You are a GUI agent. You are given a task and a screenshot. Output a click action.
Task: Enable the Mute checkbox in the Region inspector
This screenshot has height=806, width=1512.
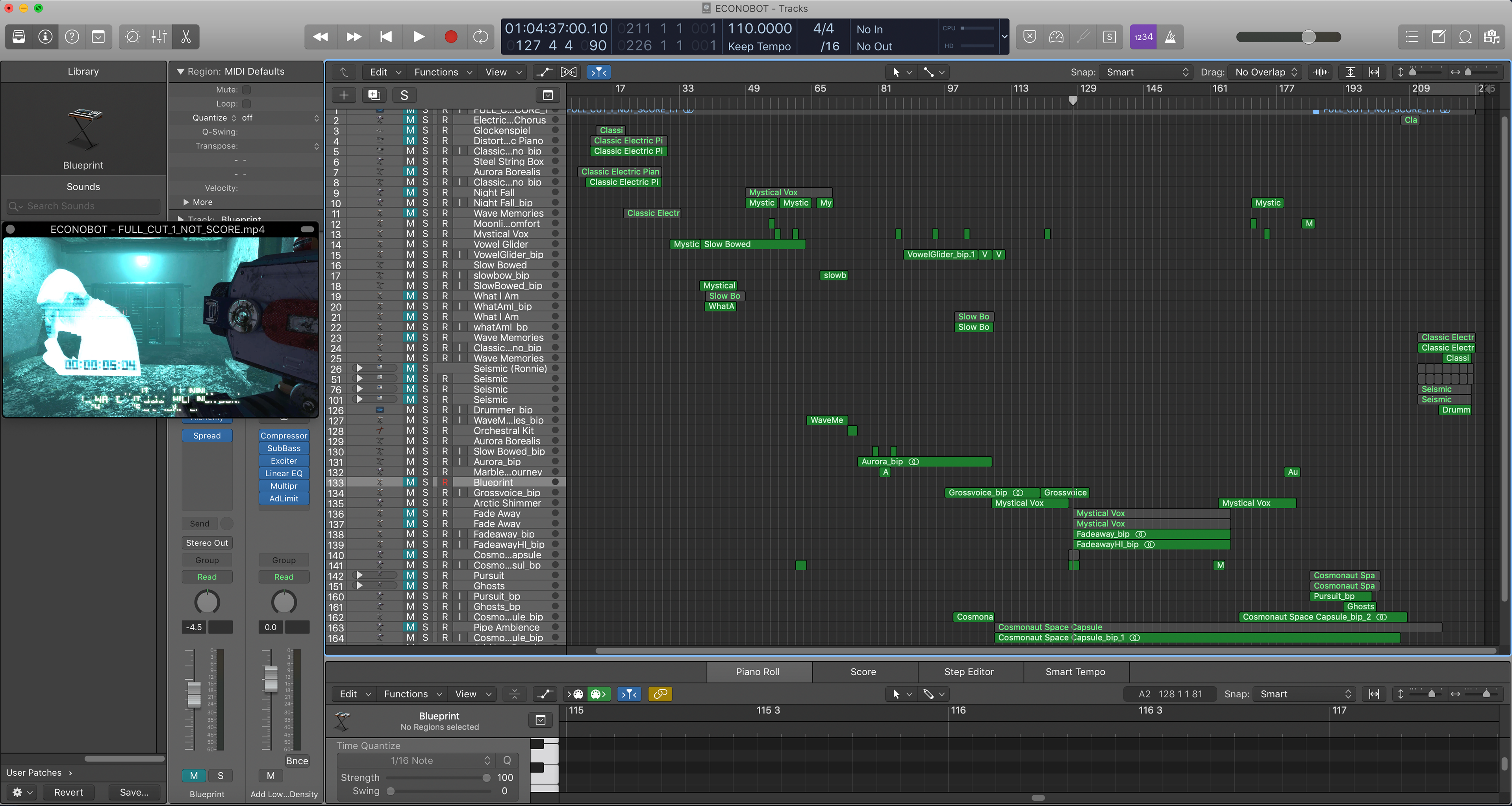246,90
